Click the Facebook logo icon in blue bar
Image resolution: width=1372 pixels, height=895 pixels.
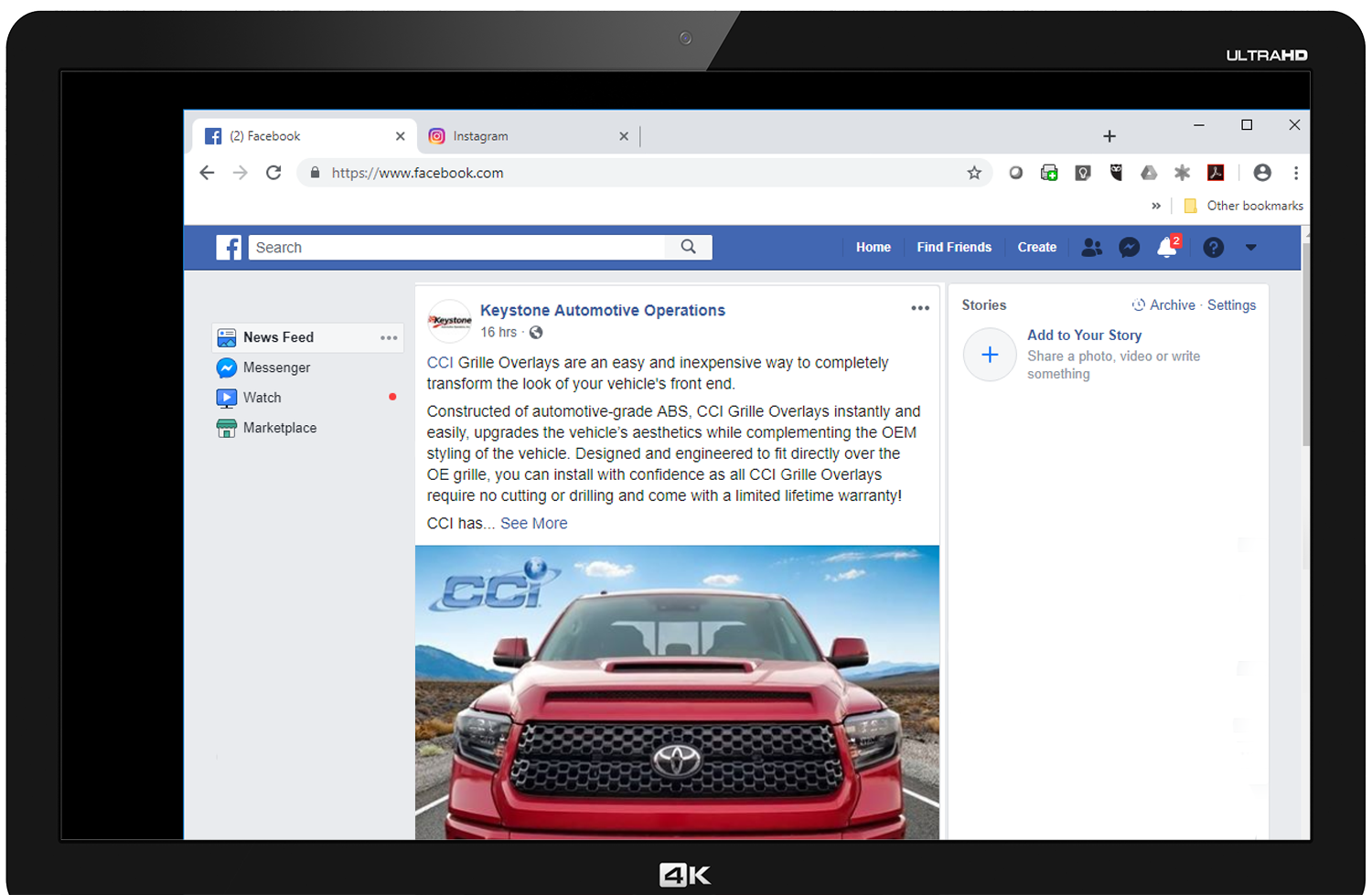point(229,247)
